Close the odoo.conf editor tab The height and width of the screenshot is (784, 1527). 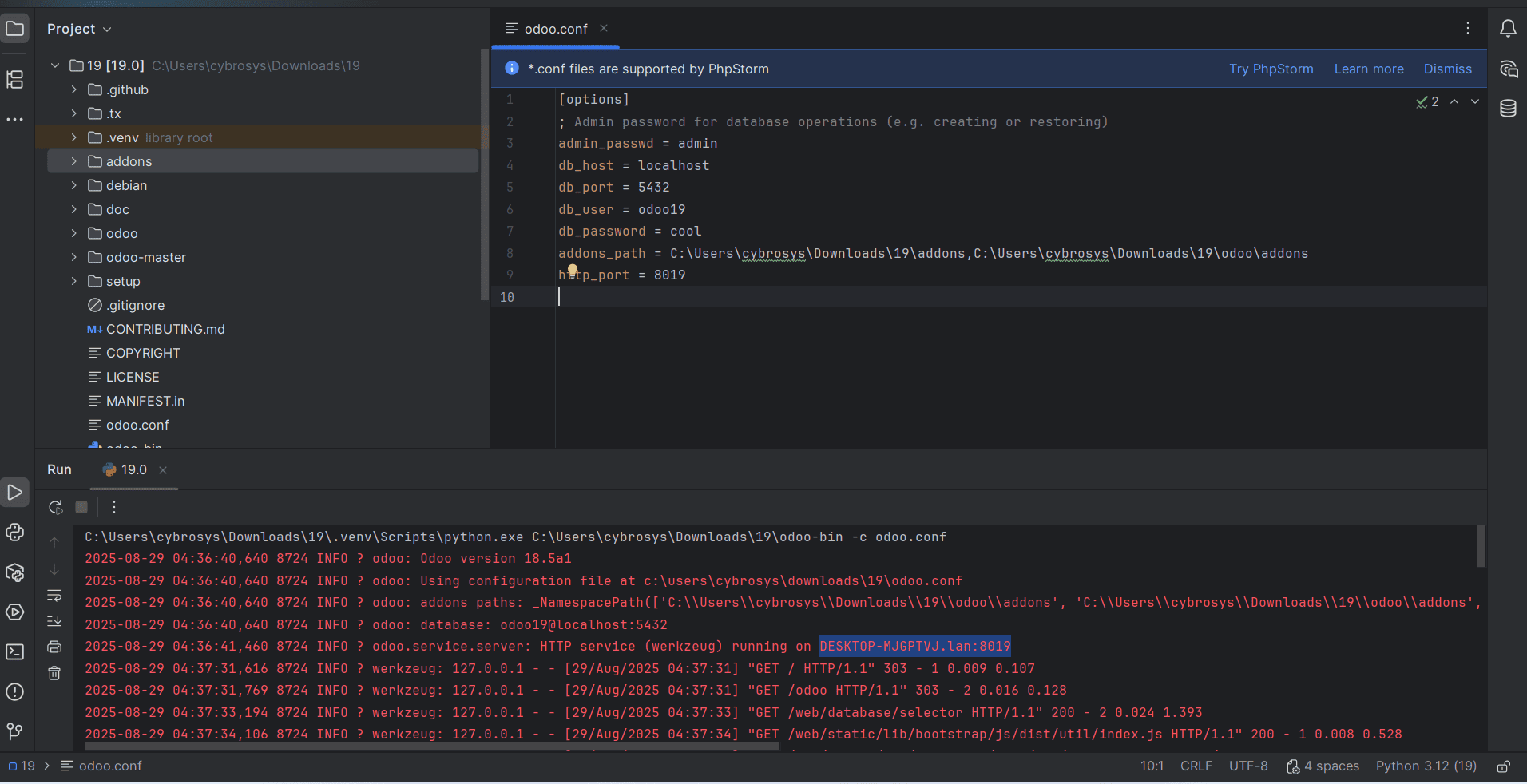coord(604,28)
